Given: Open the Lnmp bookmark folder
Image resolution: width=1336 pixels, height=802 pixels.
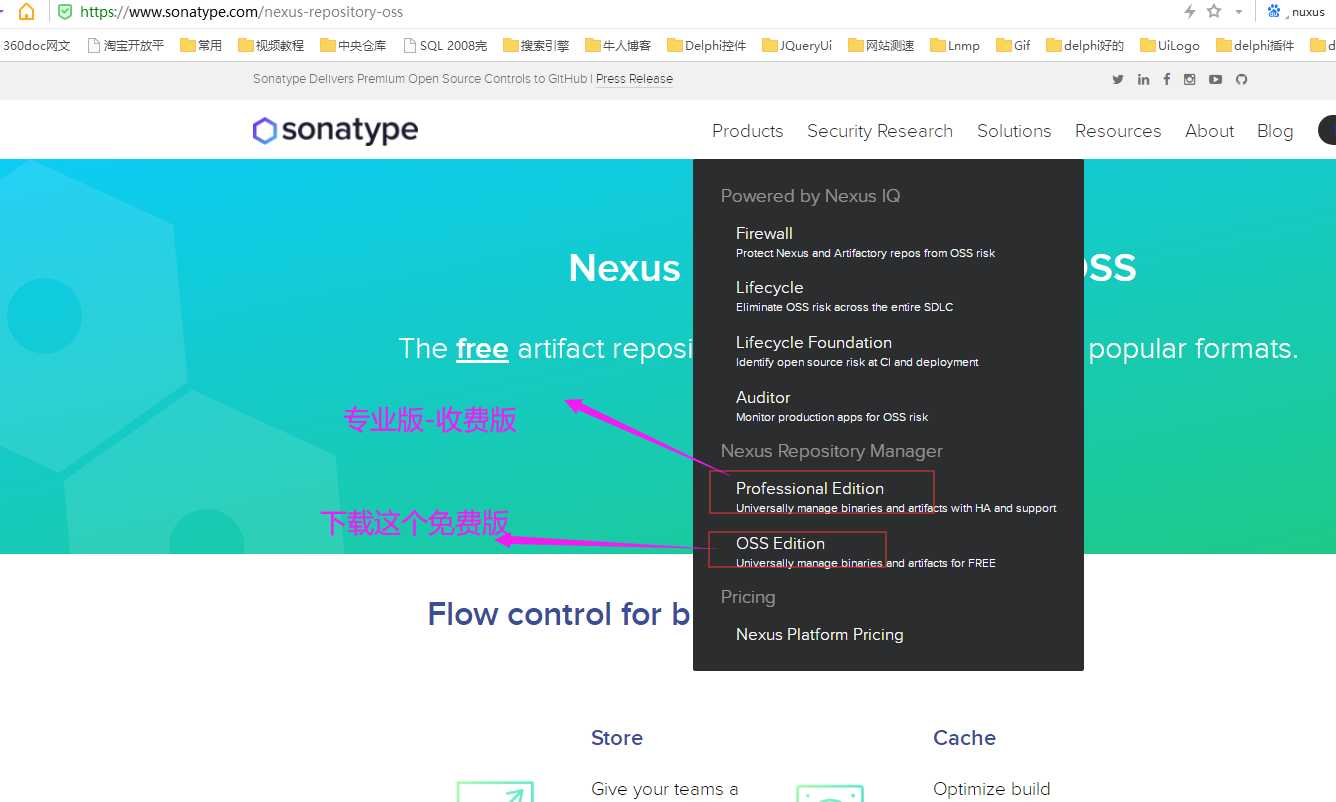Looking at the screenshot, I should [x=955, y=45].
